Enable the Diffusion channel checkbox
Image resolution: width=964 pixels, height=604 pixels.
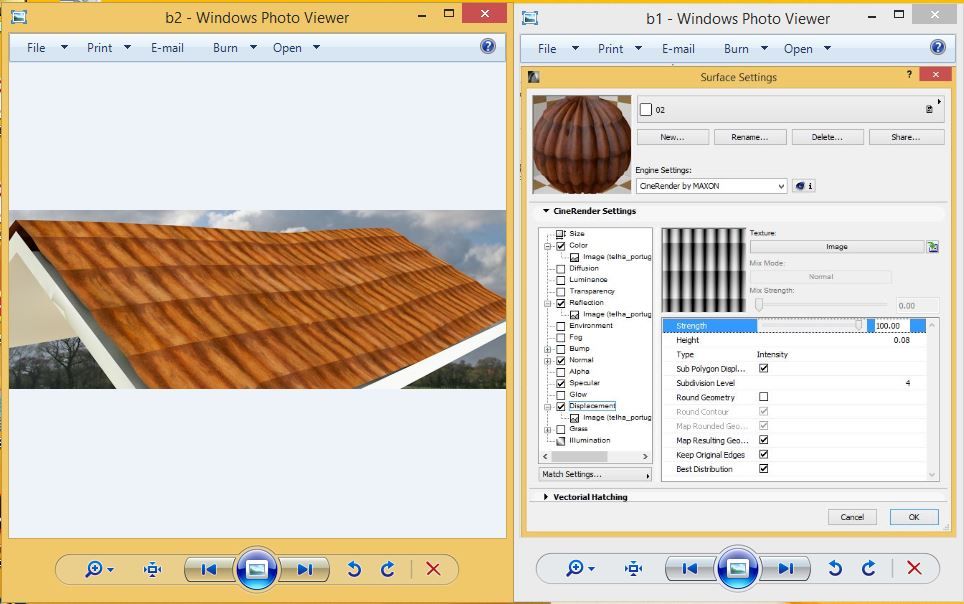coord(560,269)
